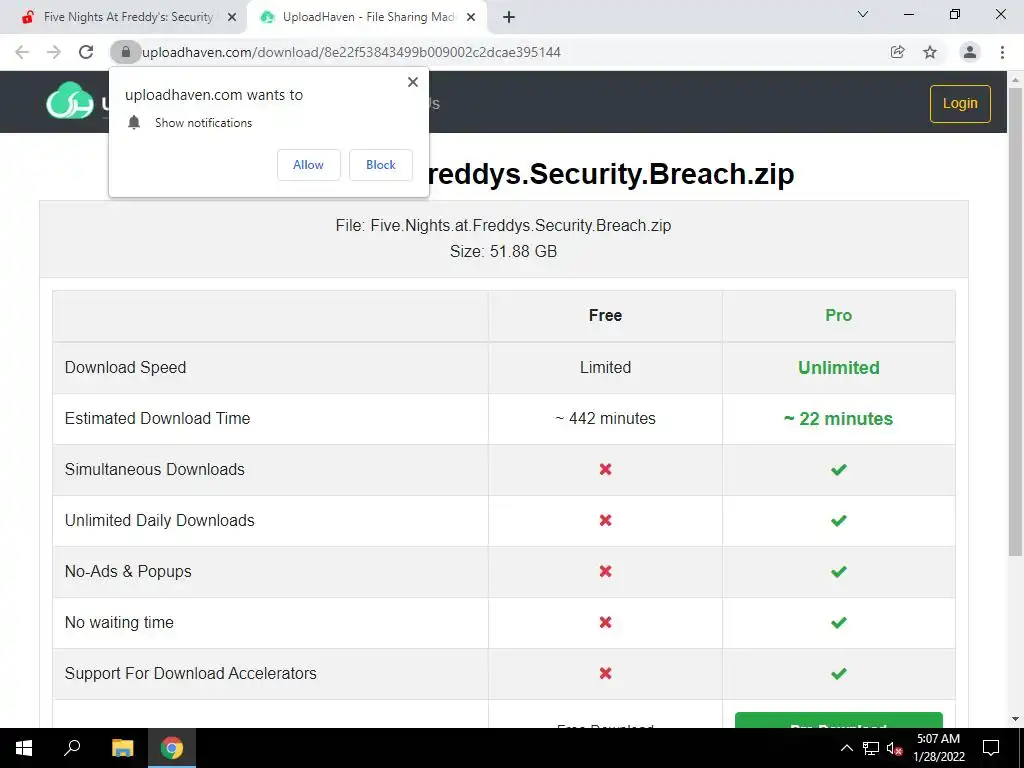Go forward in browser history
1024x768 pixels.
tap(54, 52)
